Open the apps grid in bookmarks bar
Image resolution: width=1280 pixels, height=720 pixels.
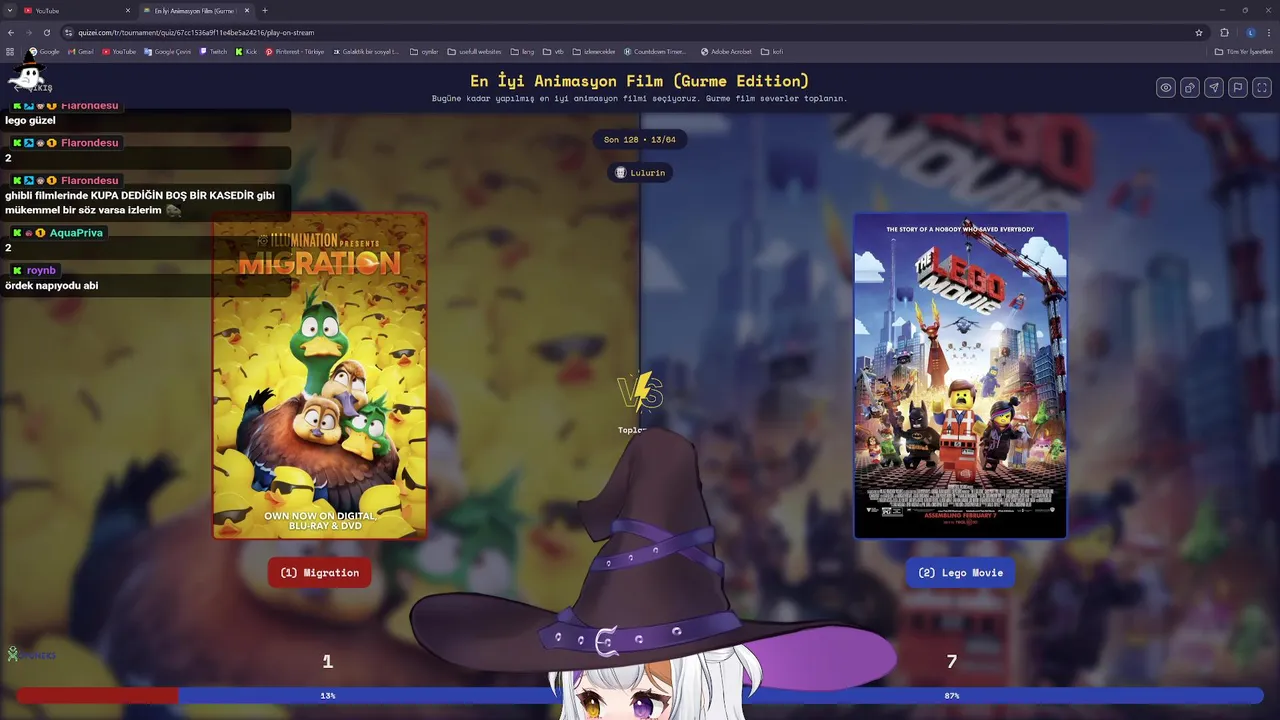10,51
